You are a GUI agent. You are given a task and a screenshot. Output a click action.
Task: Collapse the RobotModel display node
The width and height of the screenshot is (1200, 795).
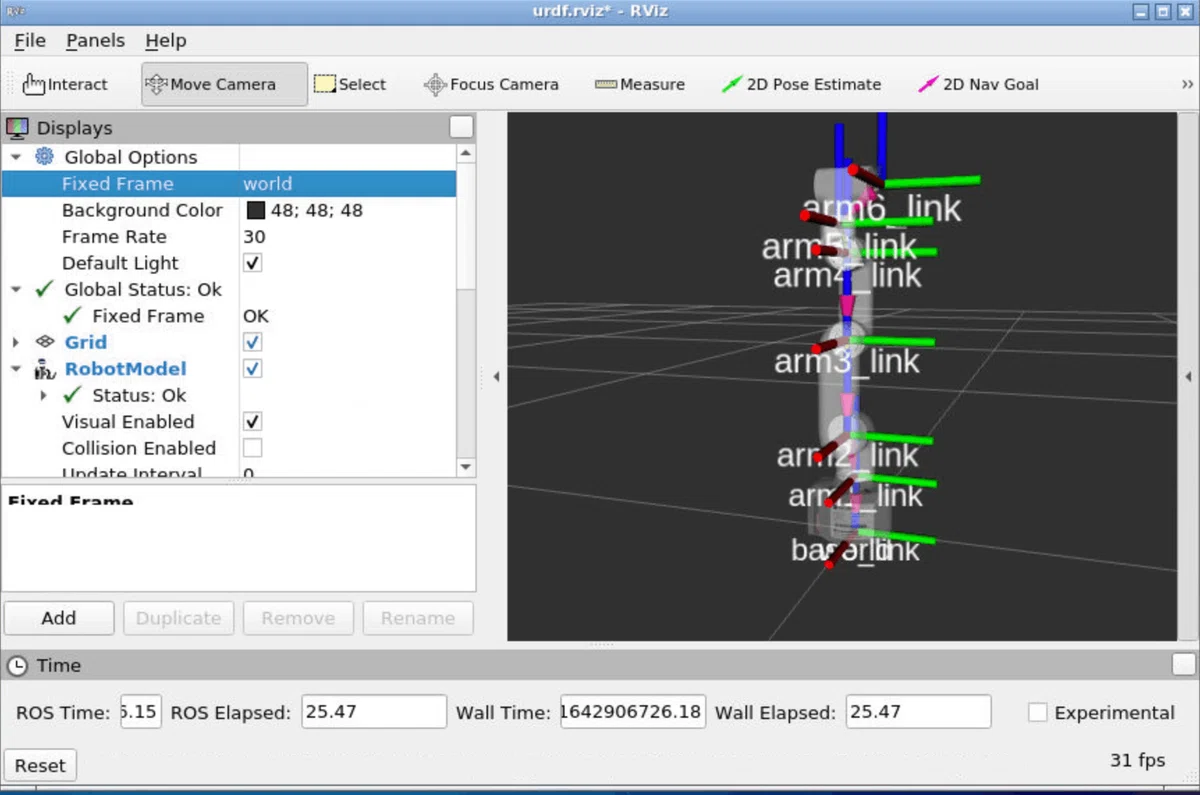[x=16, y=369]
